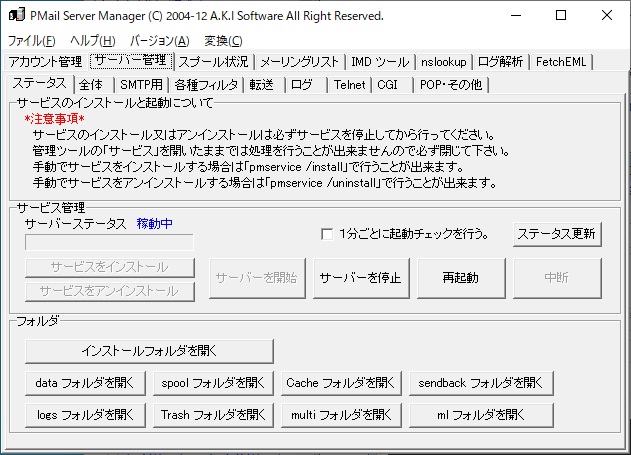Open the Telnet sub-tab
This screenshot has width=631, height=455.
(x=350, y=85)
